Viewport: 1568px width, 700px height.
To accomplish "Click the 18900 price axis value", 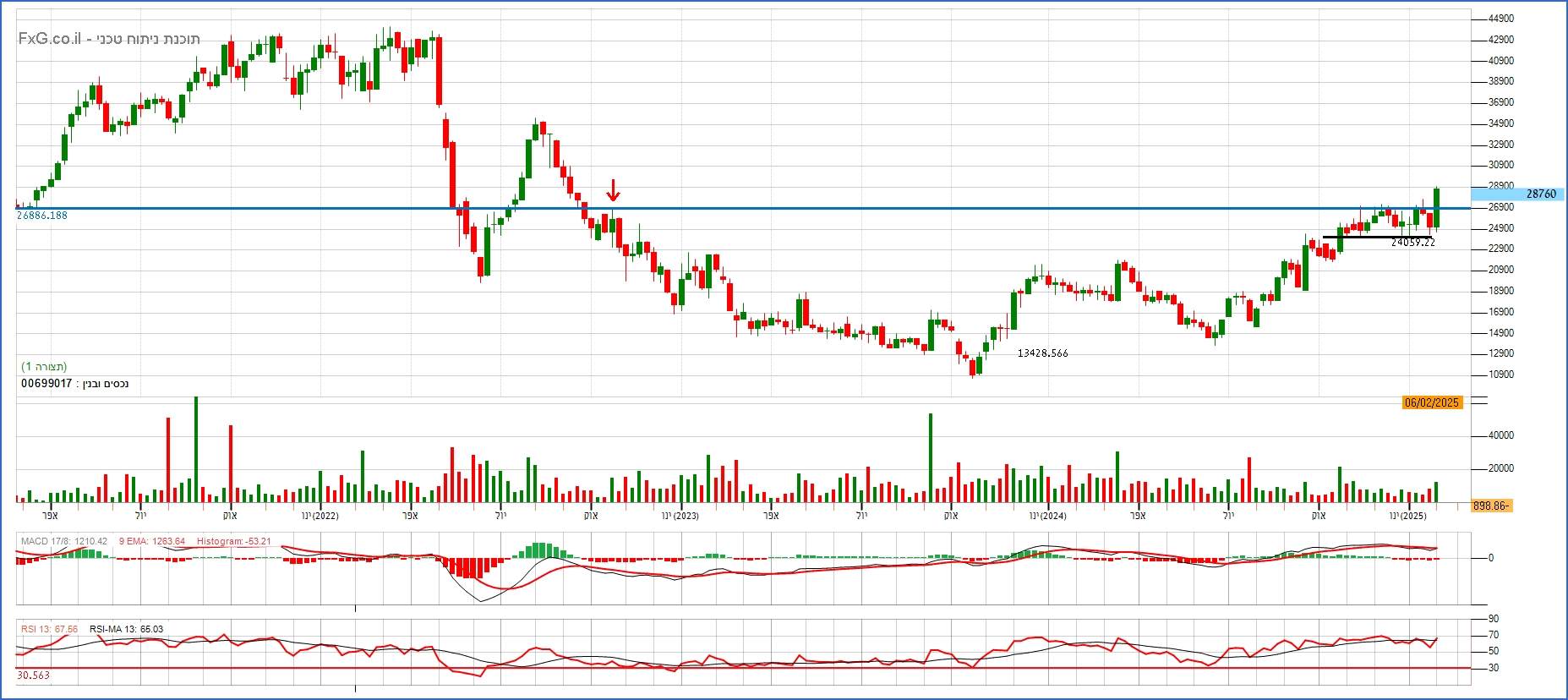I will click(x=1501, y=291).
